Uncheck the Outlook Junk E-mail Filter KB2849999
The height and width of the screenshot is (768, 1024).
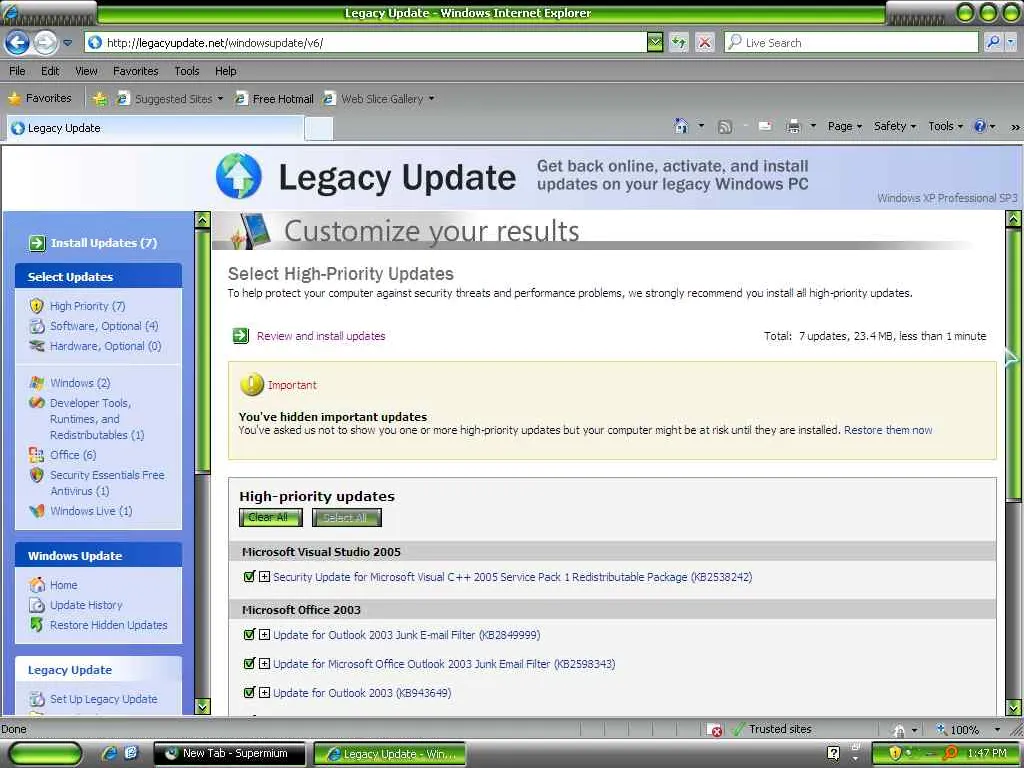[x=249, y=635]
